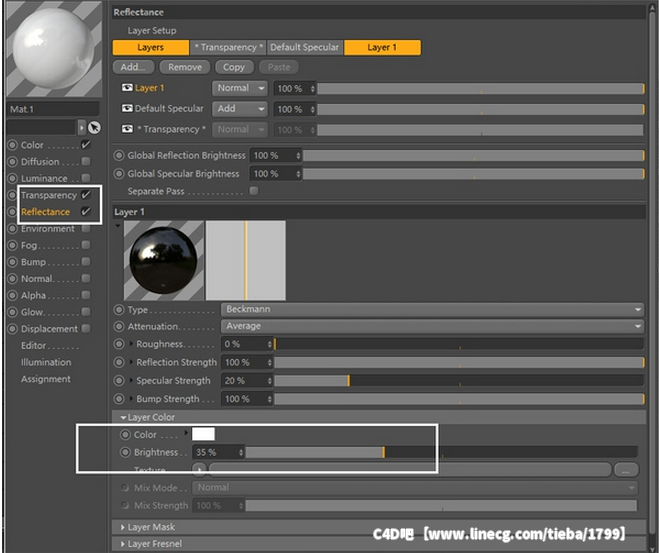This screenshot has height=553, width=659.
Task: Expand the Layer Fresnel section
Action: coord(123,544)
